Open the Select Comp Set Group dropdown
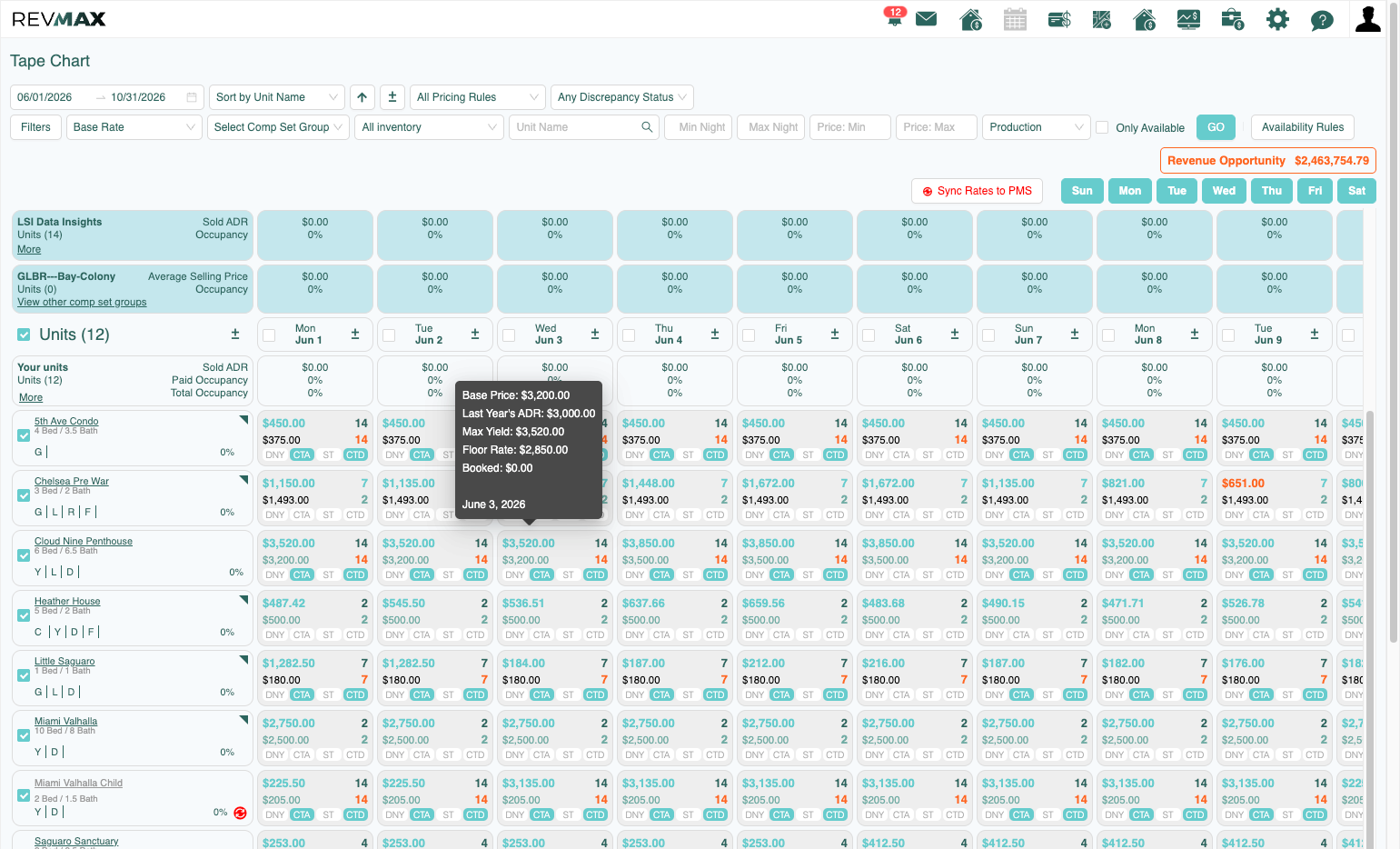Viewport: 1400px width, 849px height. click(x=278, y=127)
